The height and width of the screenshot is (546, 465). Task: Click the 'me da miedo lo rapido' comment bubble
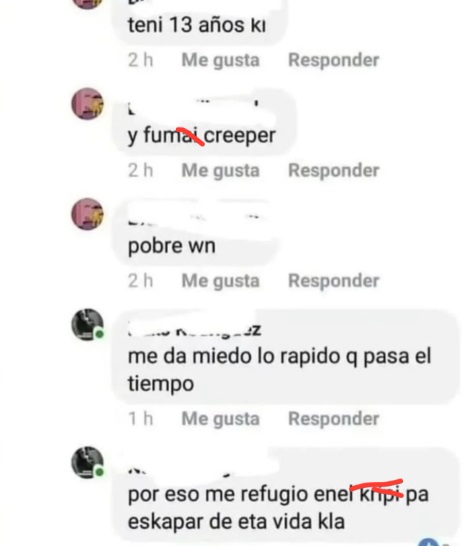[x=286, y=357]
